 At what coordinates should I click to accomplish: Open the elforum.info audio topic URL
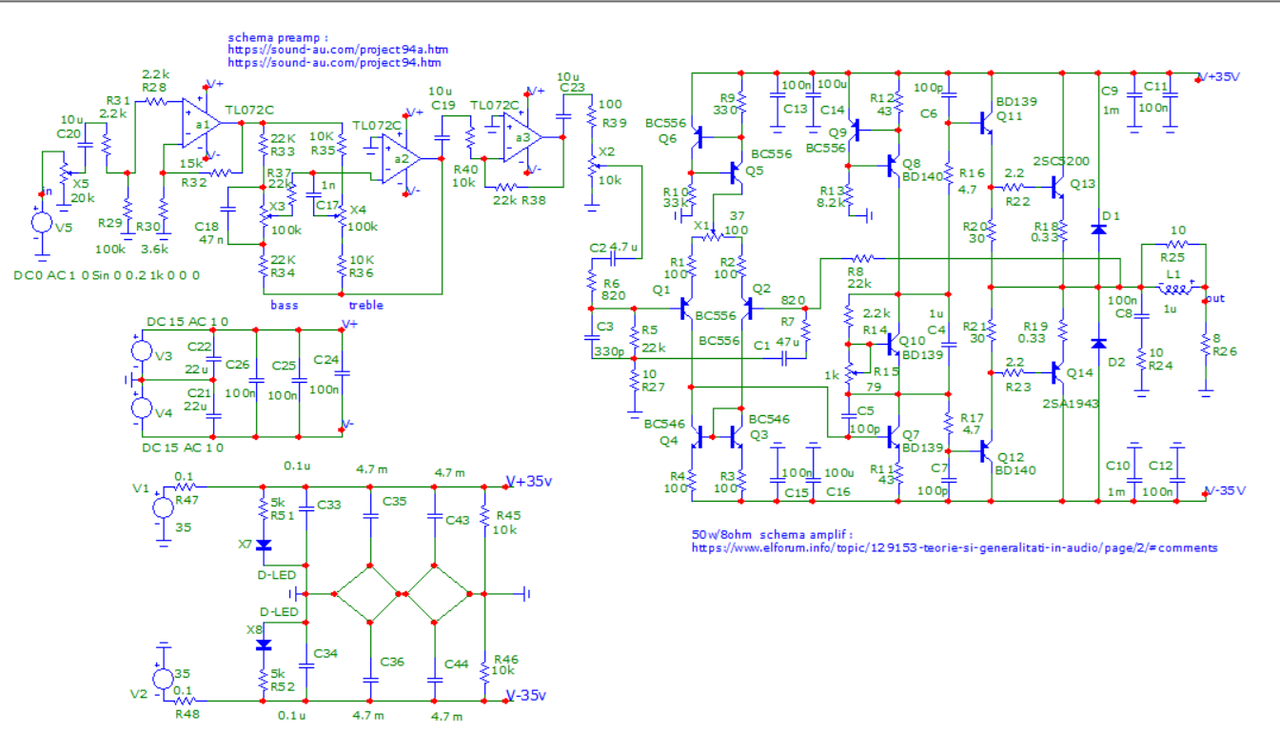[x=954, y=548]
